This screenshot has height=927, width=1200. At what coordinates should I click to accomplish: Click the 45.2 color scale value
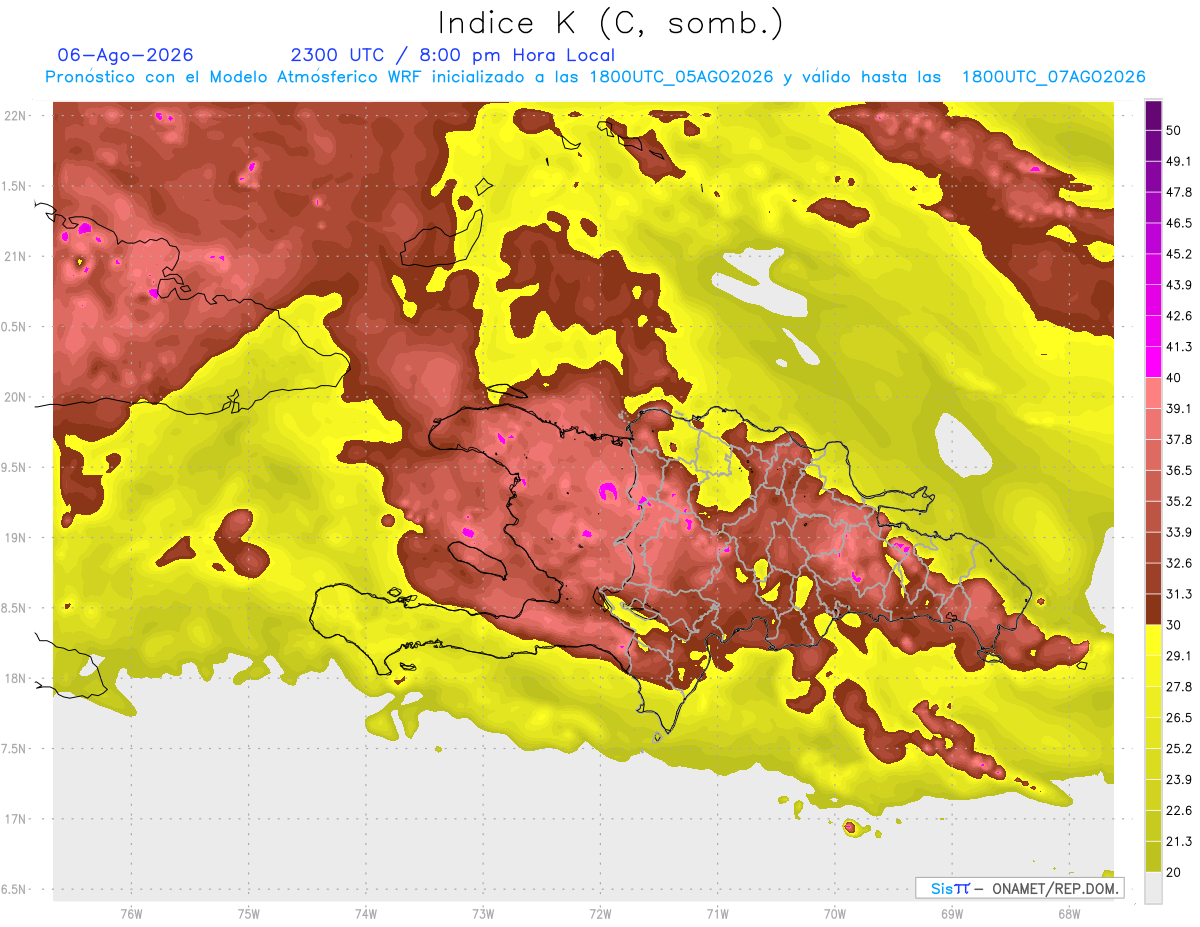1178,254
